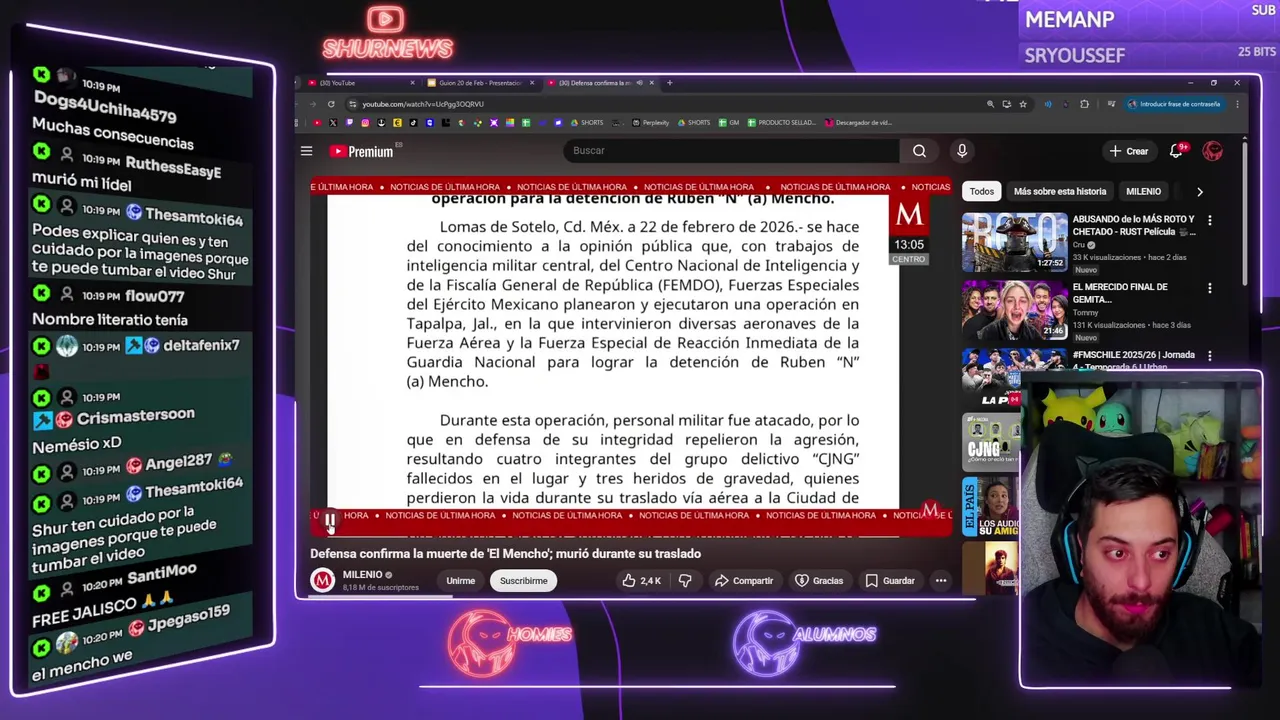Open the YouTube guide hamburger menu
Viewport: 1280px width, 720px height.
point(306,151)
